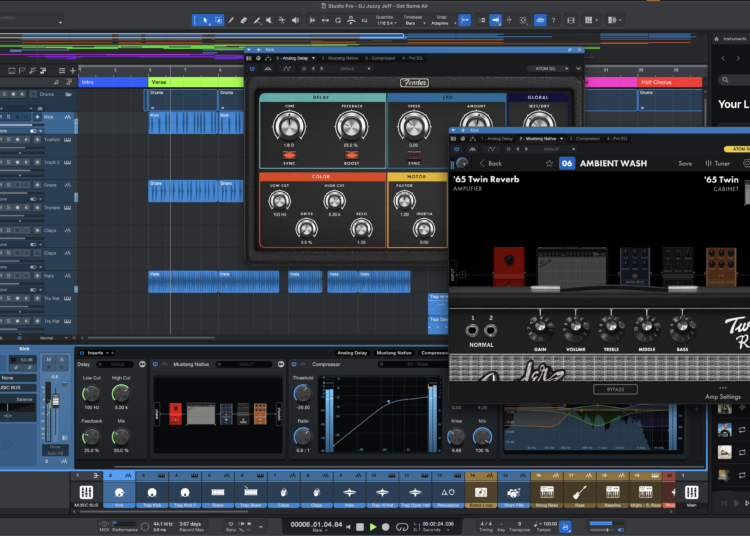The width and height of the screenshot is (750, 536).
Task: Select the Arrow tool in toolbar
Action: 205,20
